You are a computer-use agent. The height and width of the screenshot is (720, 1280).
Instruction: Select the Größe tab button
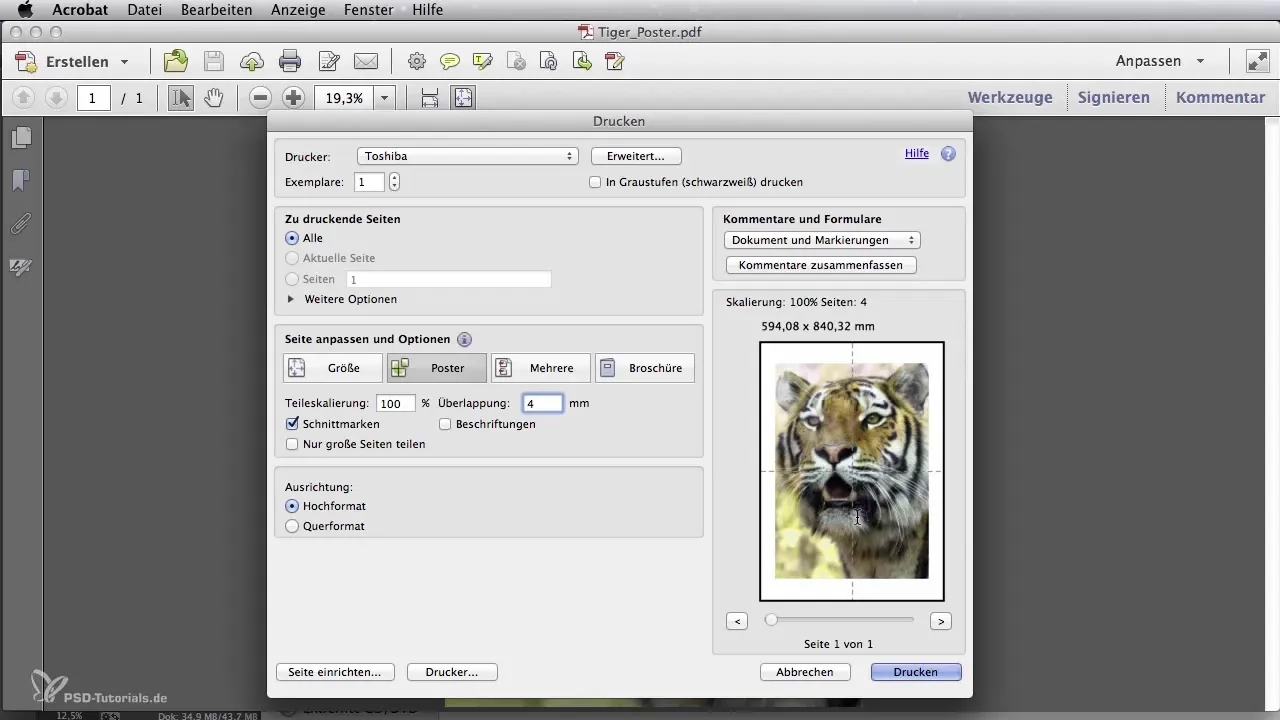[x=333, y=368]
